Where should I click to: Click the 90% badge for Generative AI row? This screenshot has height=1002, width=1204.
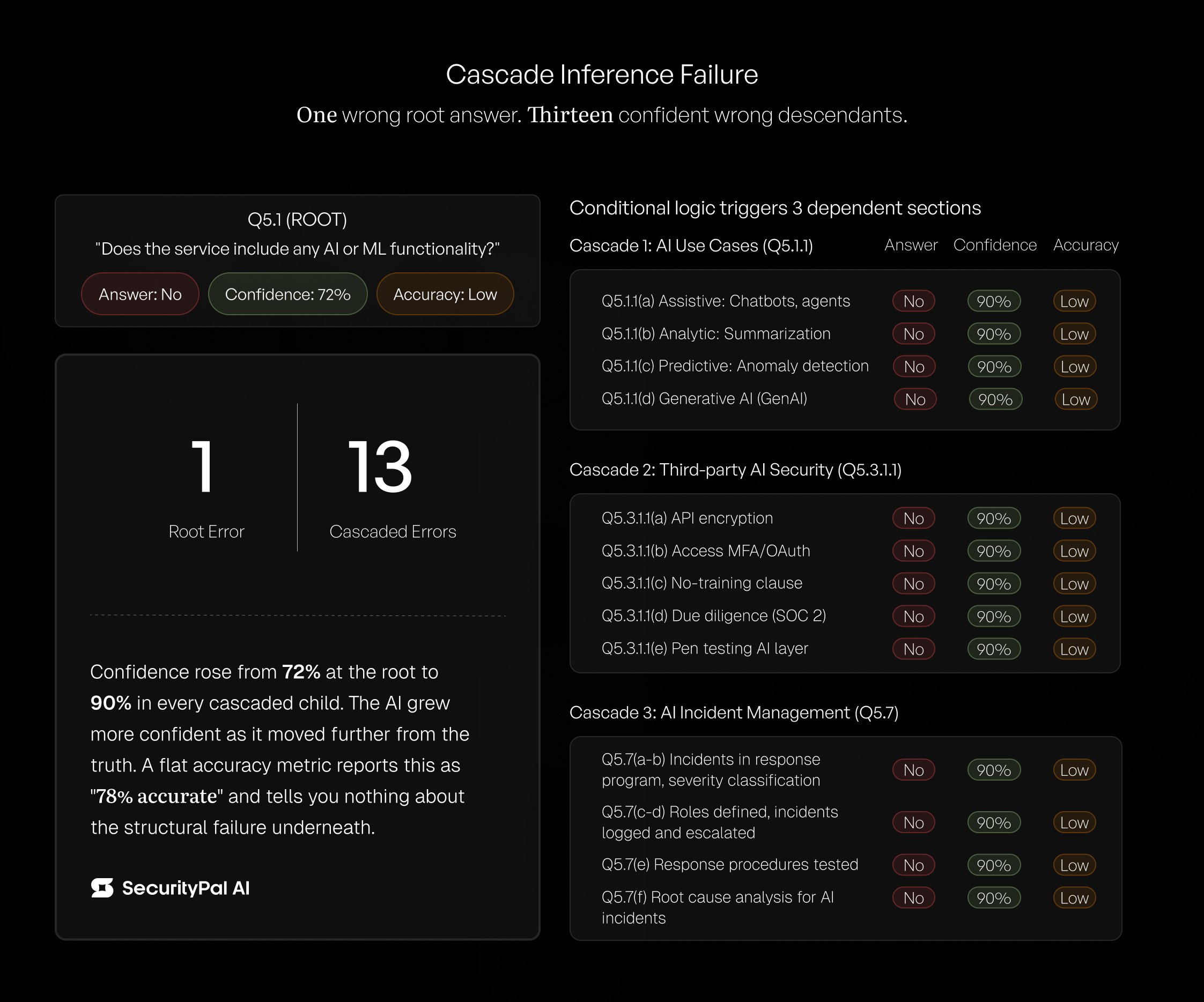coord(995,399)
